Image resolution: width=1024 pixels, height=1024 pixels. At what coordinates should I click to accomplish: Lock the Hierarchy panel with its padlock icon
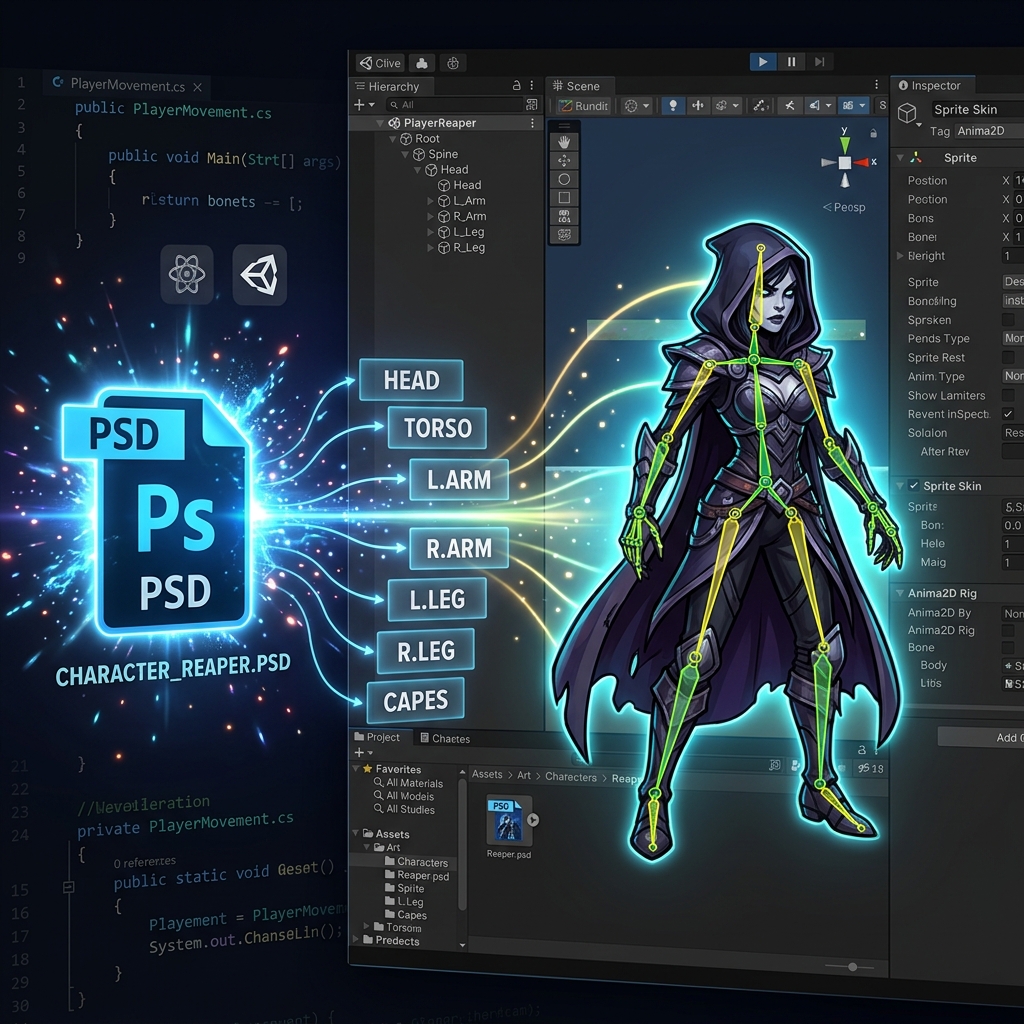(517, 86)
